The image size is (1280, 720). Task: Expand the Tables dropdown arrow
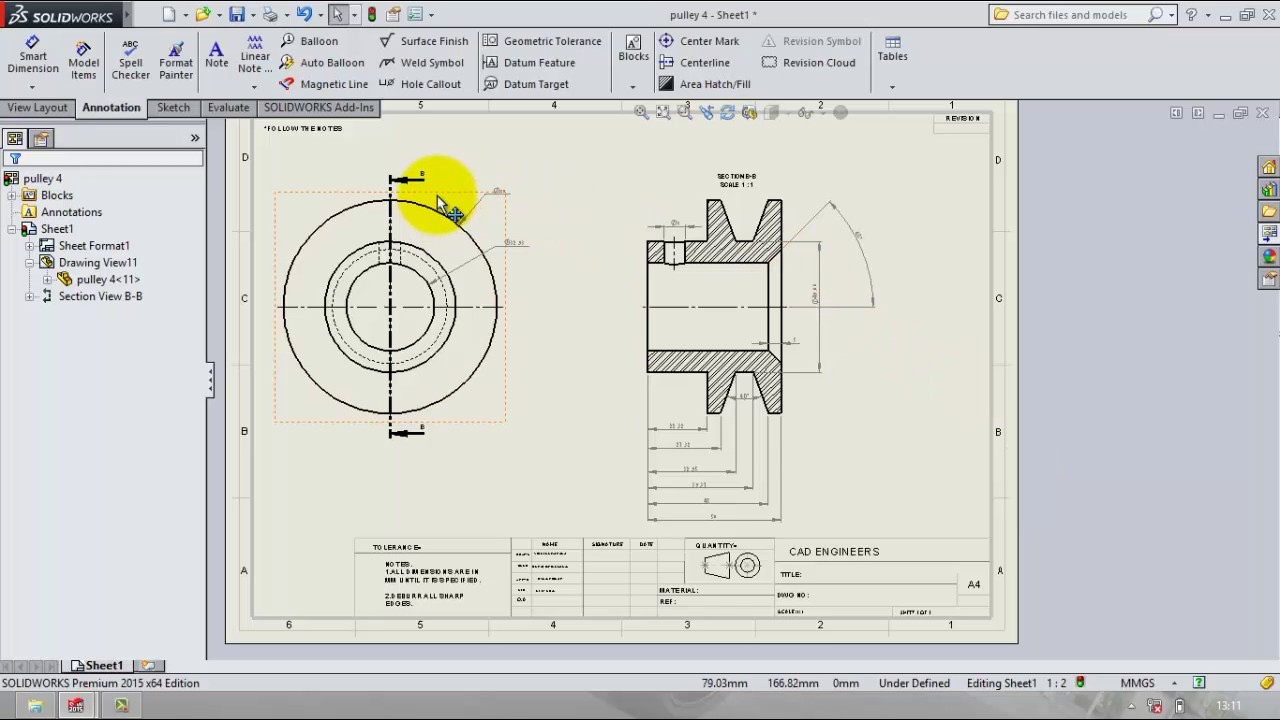(892, 87)
